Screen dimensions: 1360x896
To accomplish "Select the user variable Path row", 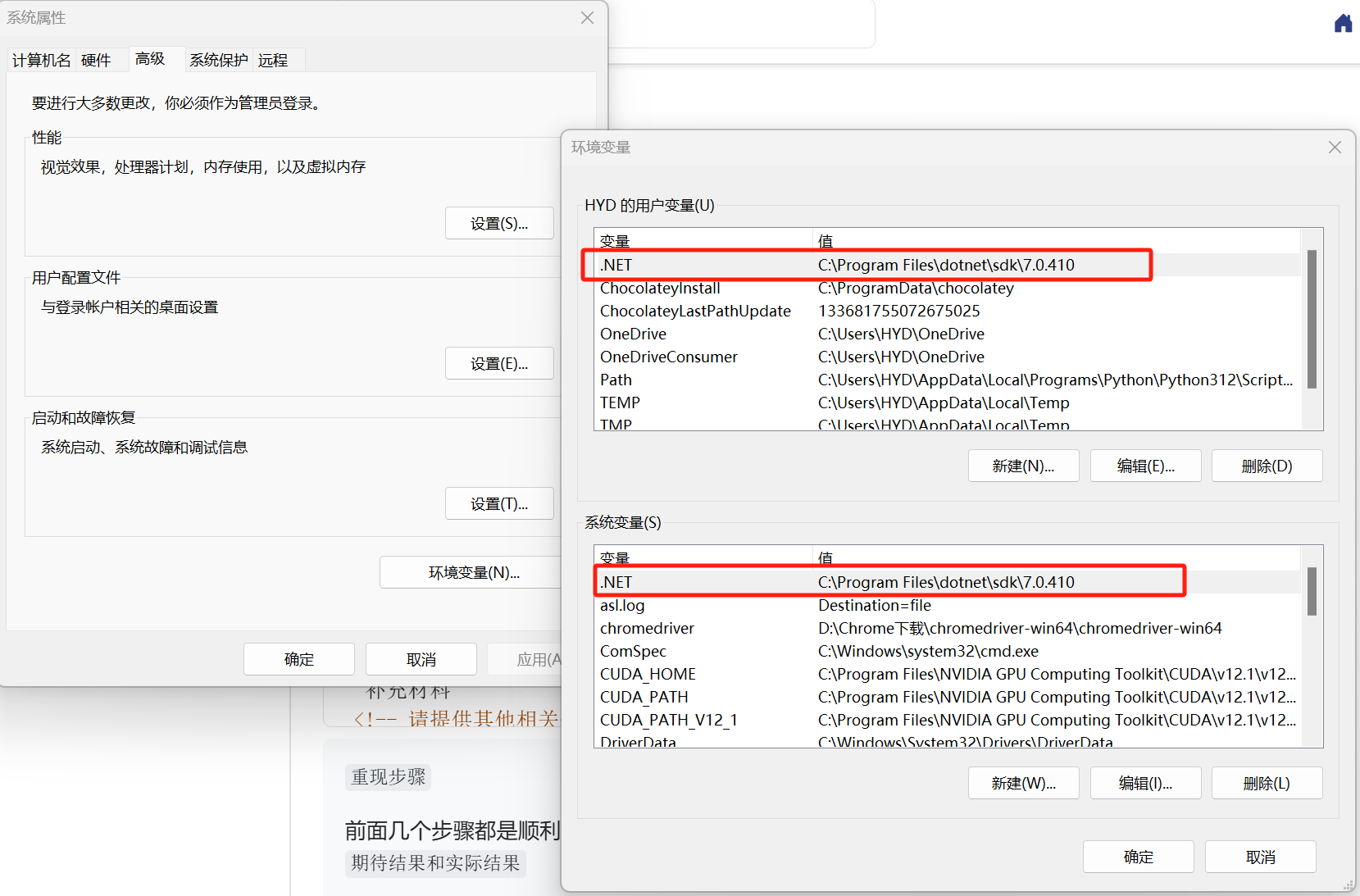I will coord(820,380).
